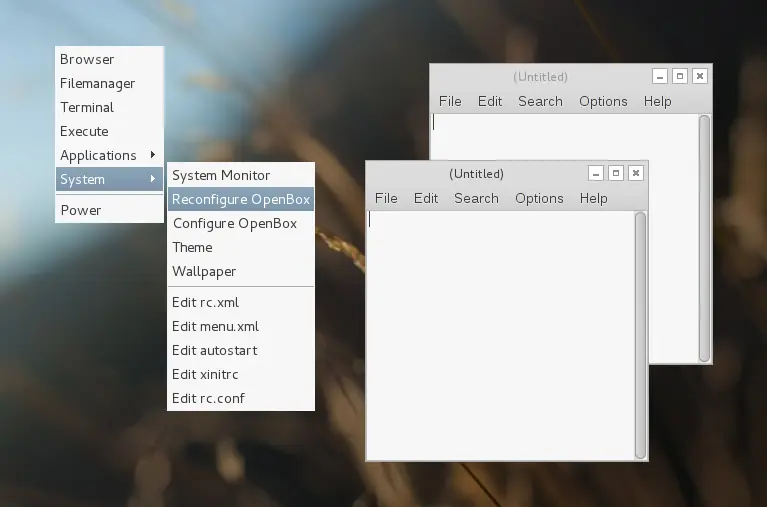Open the Power menu entry

pyautogui.click(x=109, y=210)
